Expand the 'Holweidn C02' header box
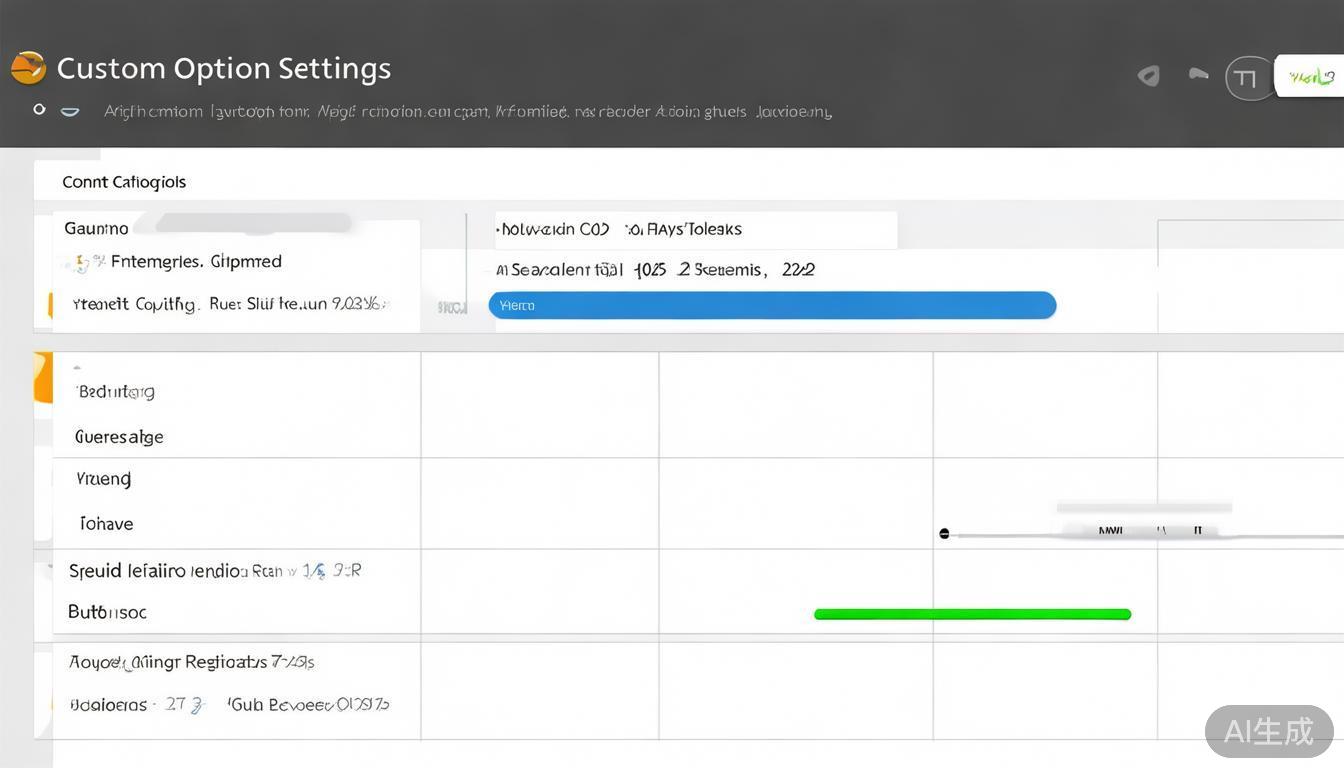 695,229
